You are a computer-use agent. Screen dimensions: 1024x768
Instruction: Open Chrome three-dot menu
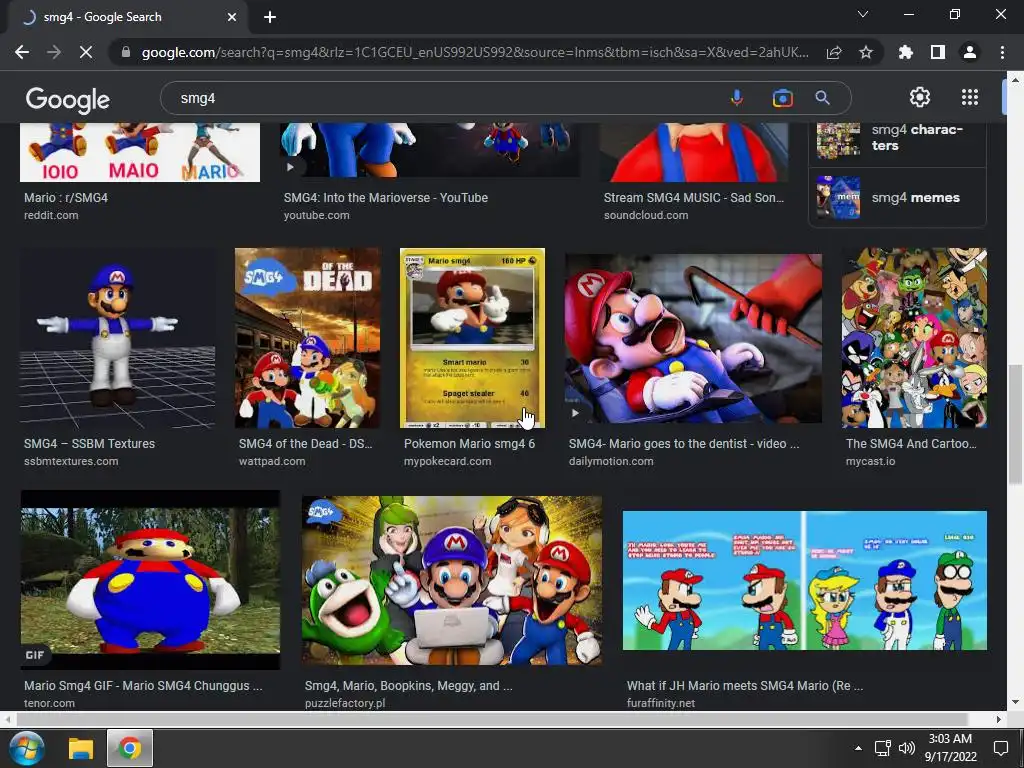(x=1002, y=52)
